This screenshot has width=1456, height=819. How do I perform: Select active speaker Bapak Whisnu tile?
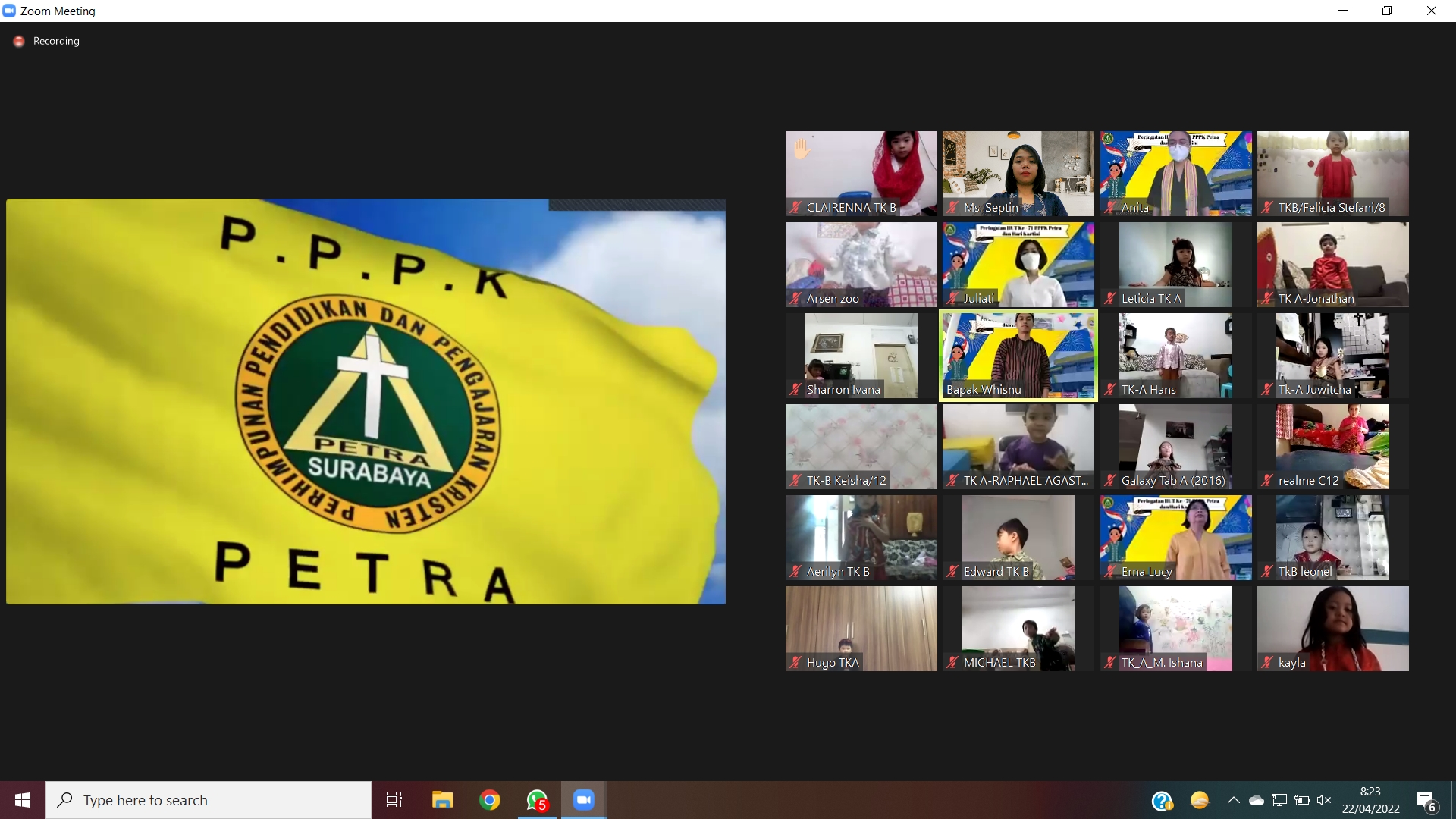pos(1018,356)
